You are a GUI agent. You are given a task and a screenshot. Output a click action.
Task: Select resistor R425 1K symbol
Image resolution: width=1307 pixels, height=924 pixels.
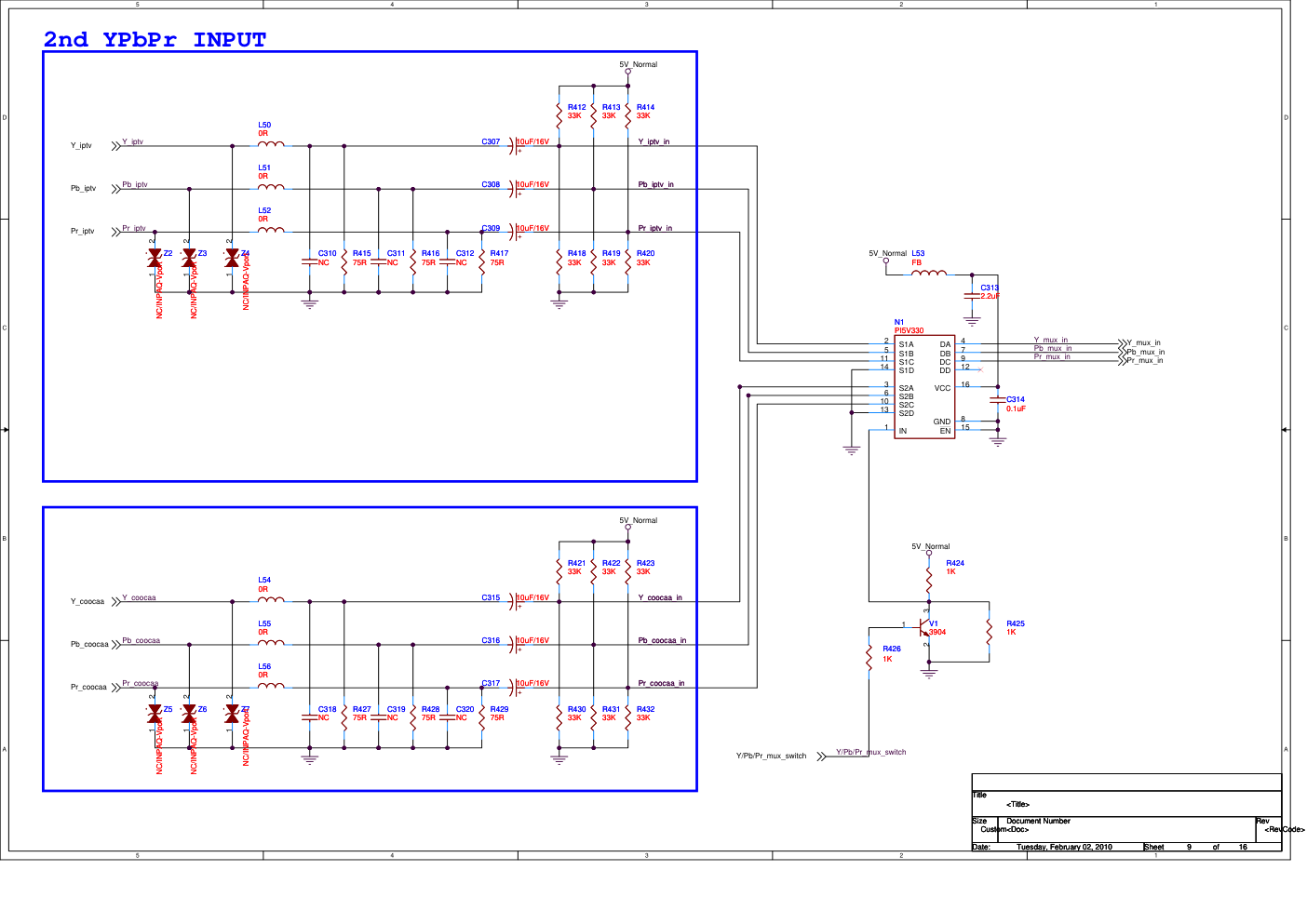click(x=990, y=632)
